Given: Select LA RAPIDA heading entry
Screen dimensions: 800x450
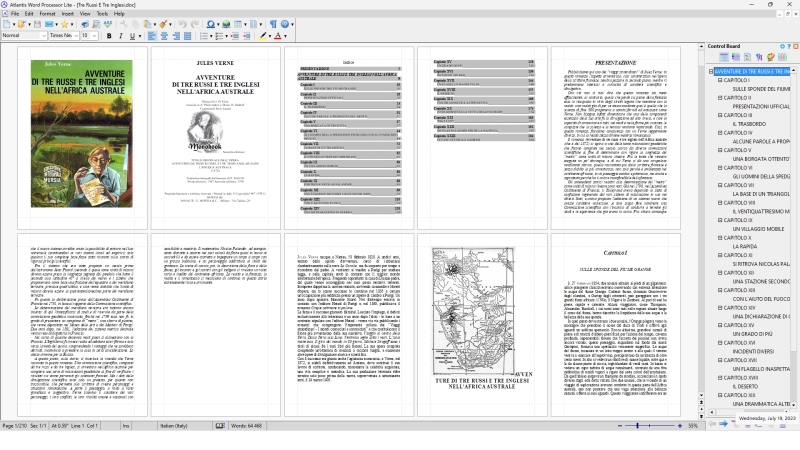Looking at the screenshot, I should (x=745, y=246).
